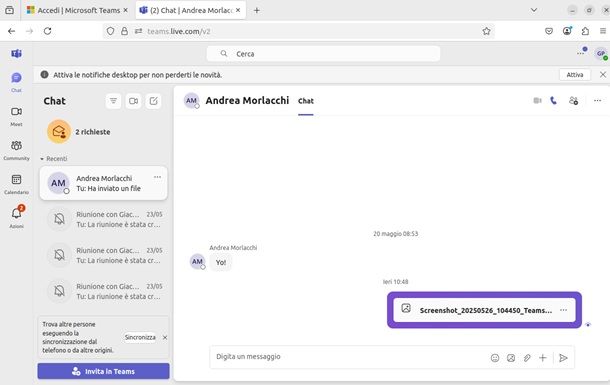Attach a file with the paperclip icon

[x=527, y=358]
